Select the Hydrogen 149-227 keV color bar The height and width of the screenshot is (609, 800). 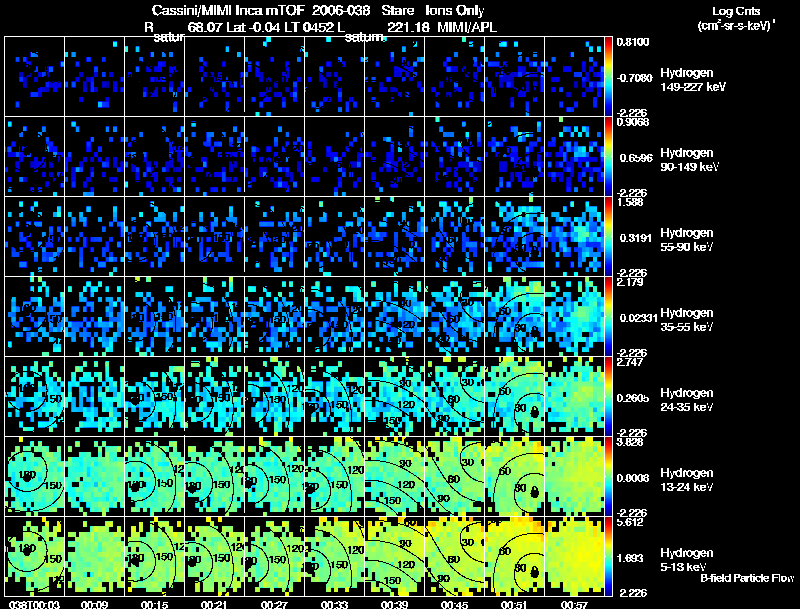point(608,76)
